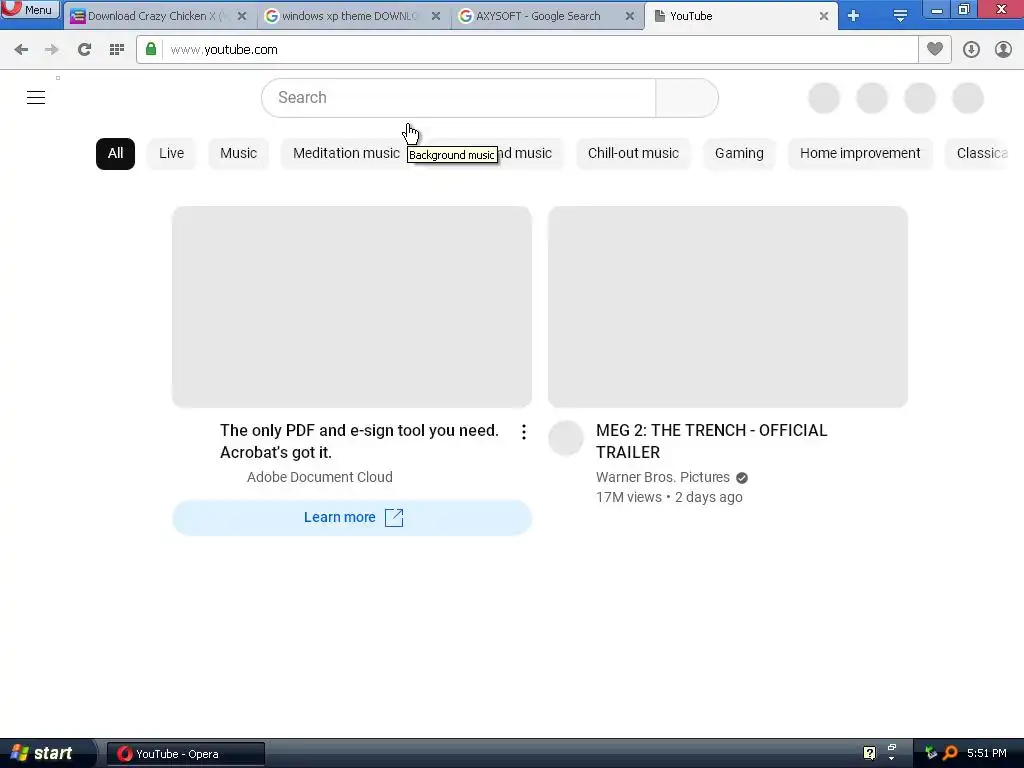The width and height of the screenshot is (1024, 768).
Task: Click the green security padlock icon
Action: click(151, 49)
